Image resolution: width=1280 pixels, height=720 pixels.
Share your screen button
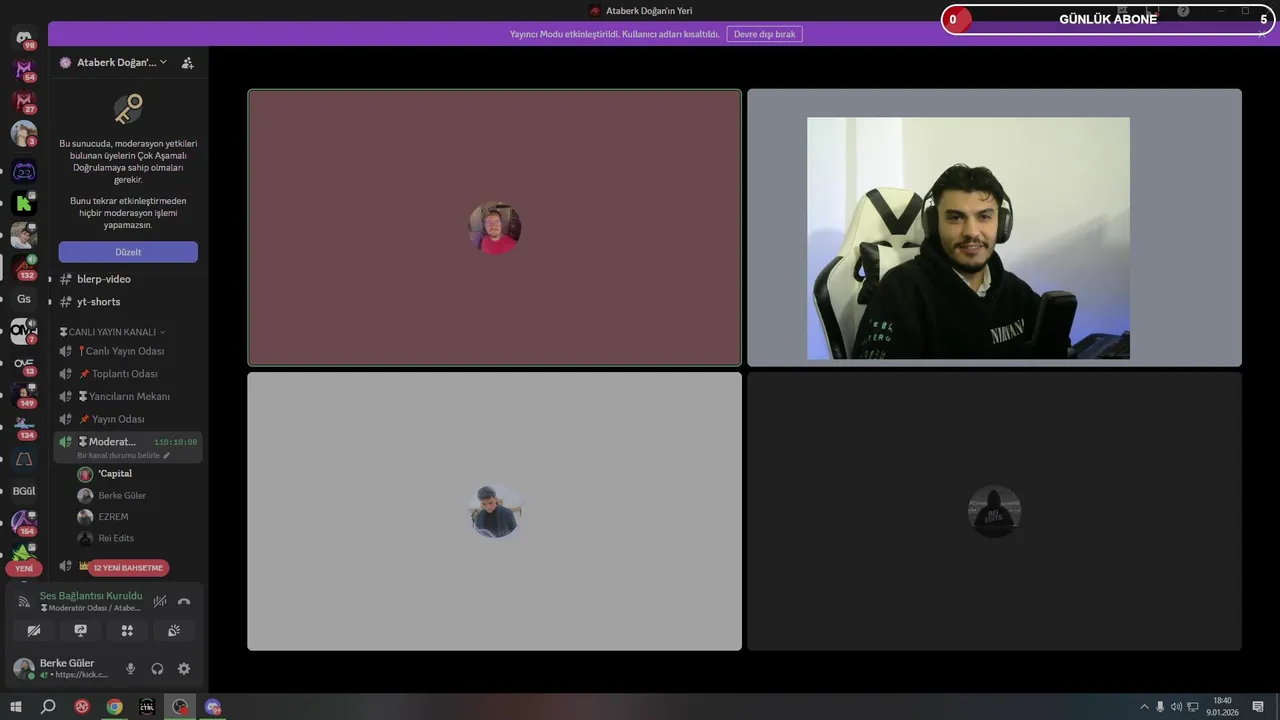tap(81, 631)
